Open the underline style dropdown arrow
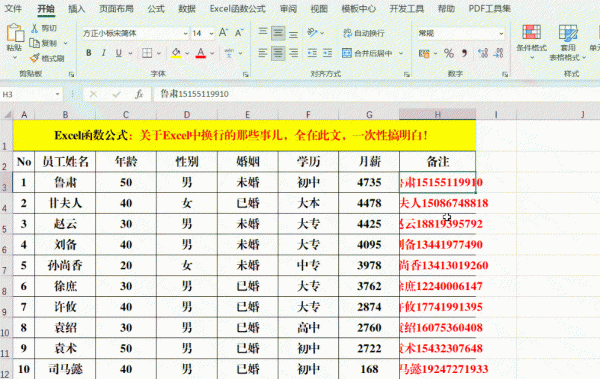This screenshot has width=600, height=379. pyautogui.click(x=130, y=54)
